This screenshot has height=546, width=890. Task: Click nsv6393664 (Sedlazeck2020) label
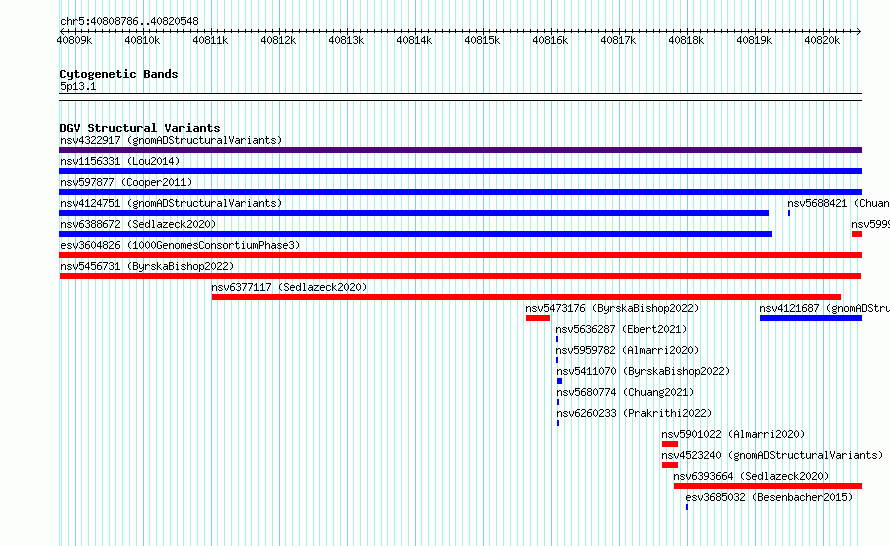(x=751, y=476)
